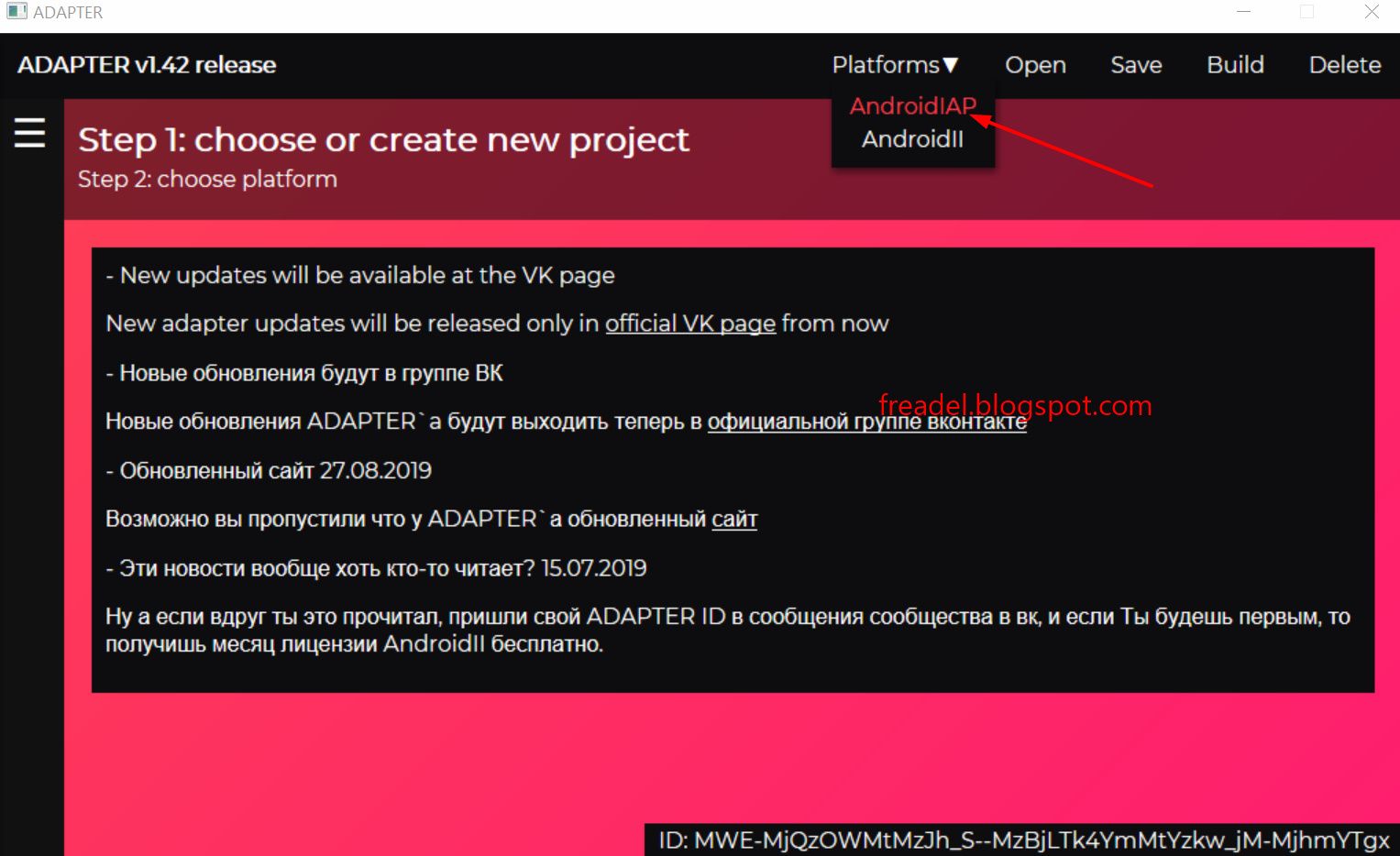Click the ADAPTER app icon in title bar
The height and width of the screenshot is (856, 1400).
(x=17, y=12)
